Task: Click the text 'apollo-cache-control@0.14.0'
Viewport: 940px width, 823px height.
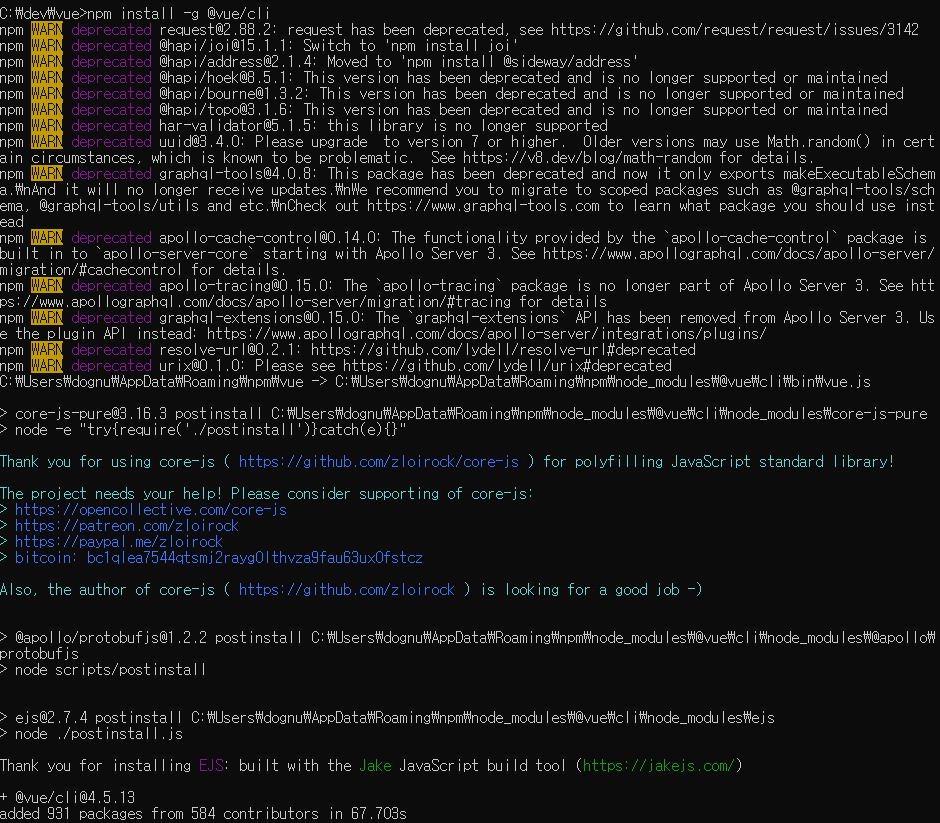Action: point(270,237)
